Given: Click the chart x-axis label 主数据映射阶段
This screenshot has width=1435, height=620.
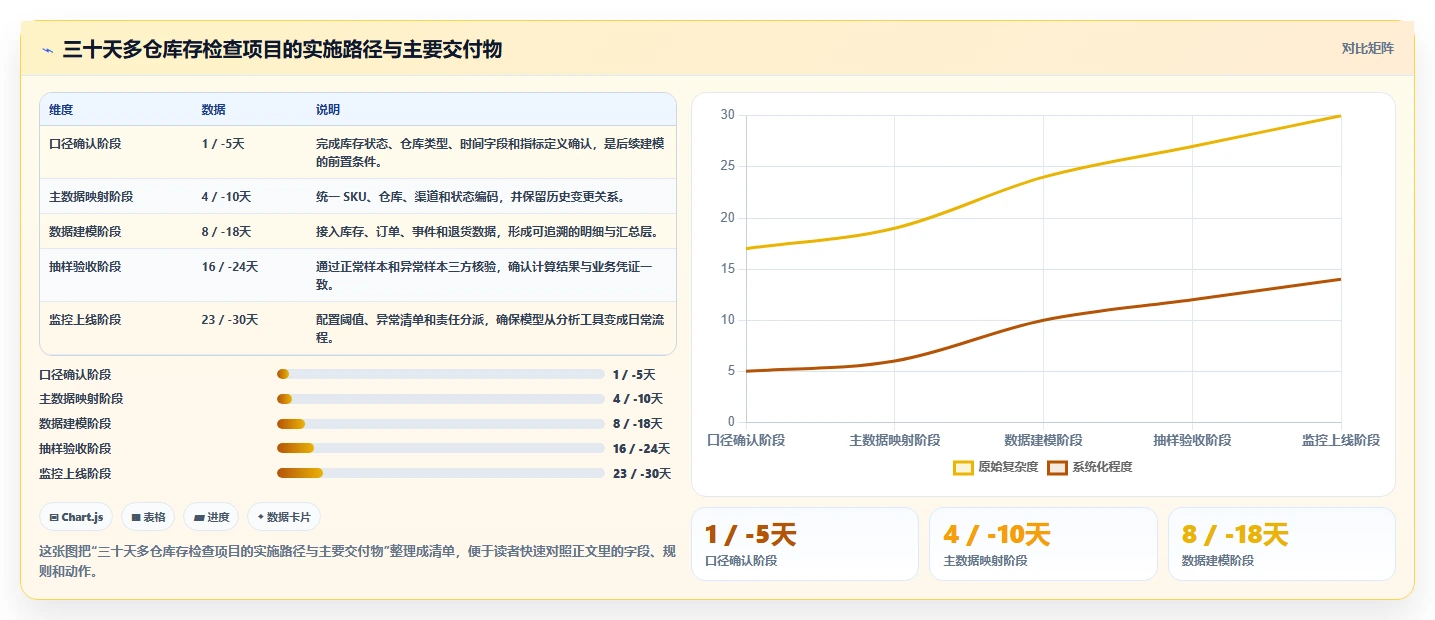Looking at the screenshot, I should 895,440.
